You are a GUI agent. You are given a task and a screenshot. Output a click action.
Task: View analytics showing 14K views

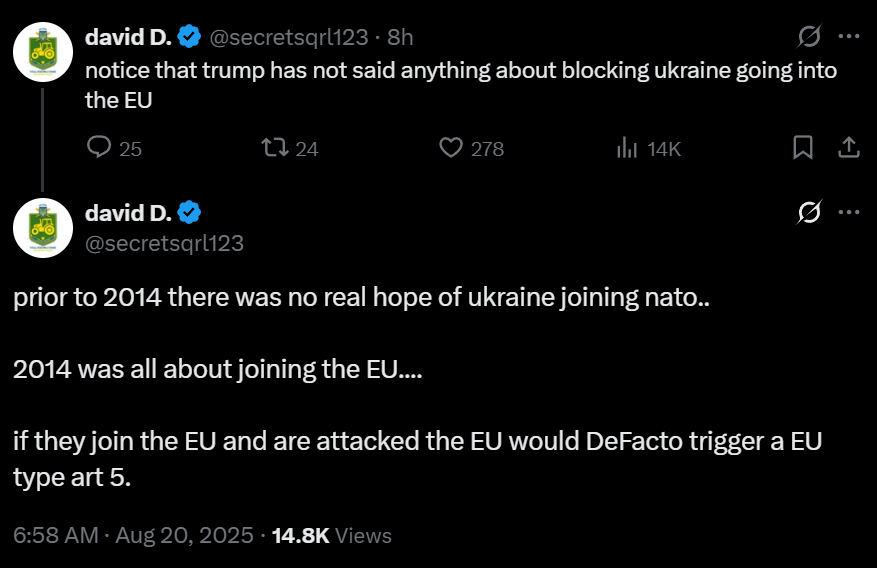click(648, 149)
